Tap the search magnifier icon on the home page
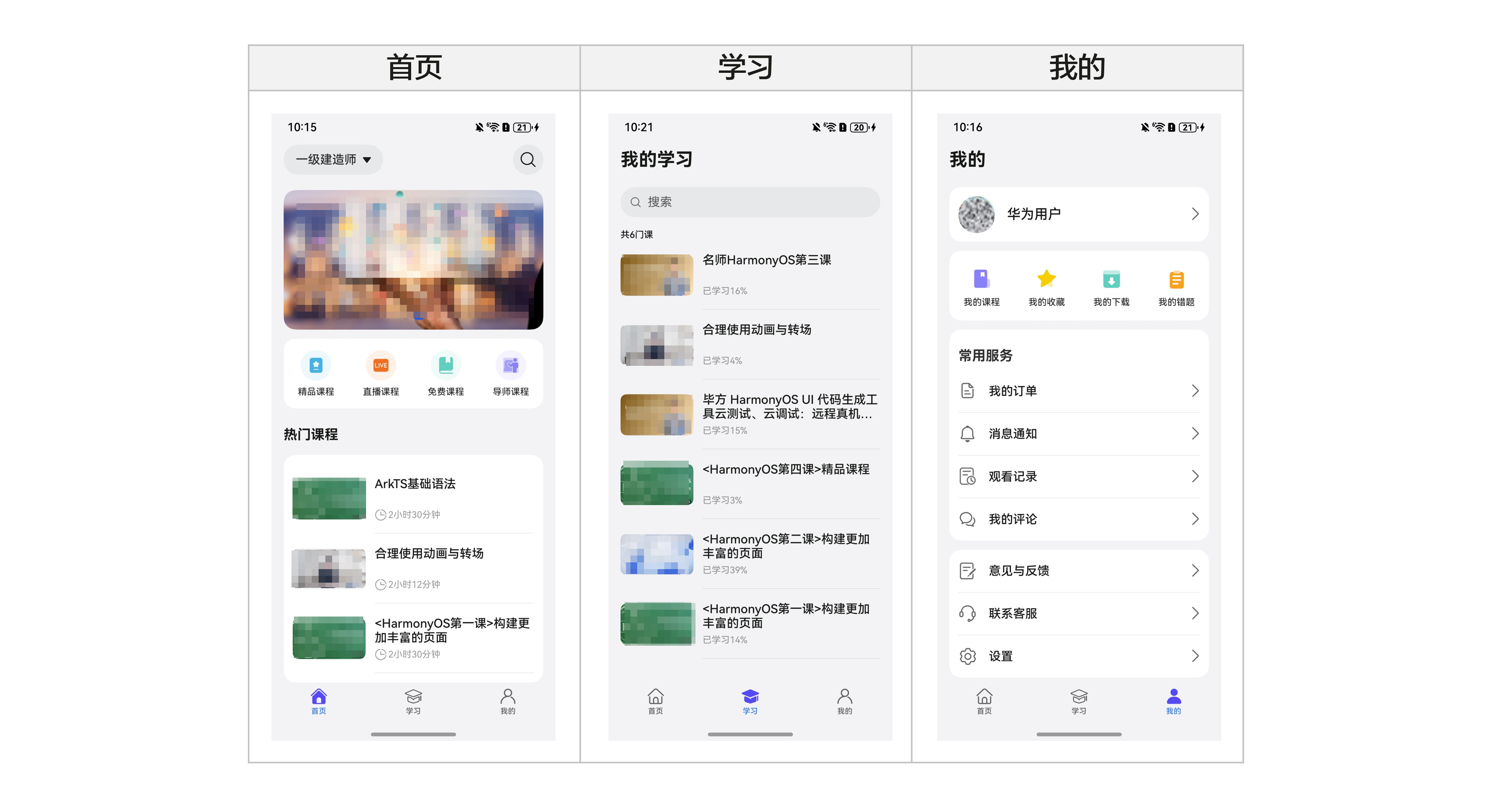The width and height of the screenshot is (1492, 812). tap(527, 160)
